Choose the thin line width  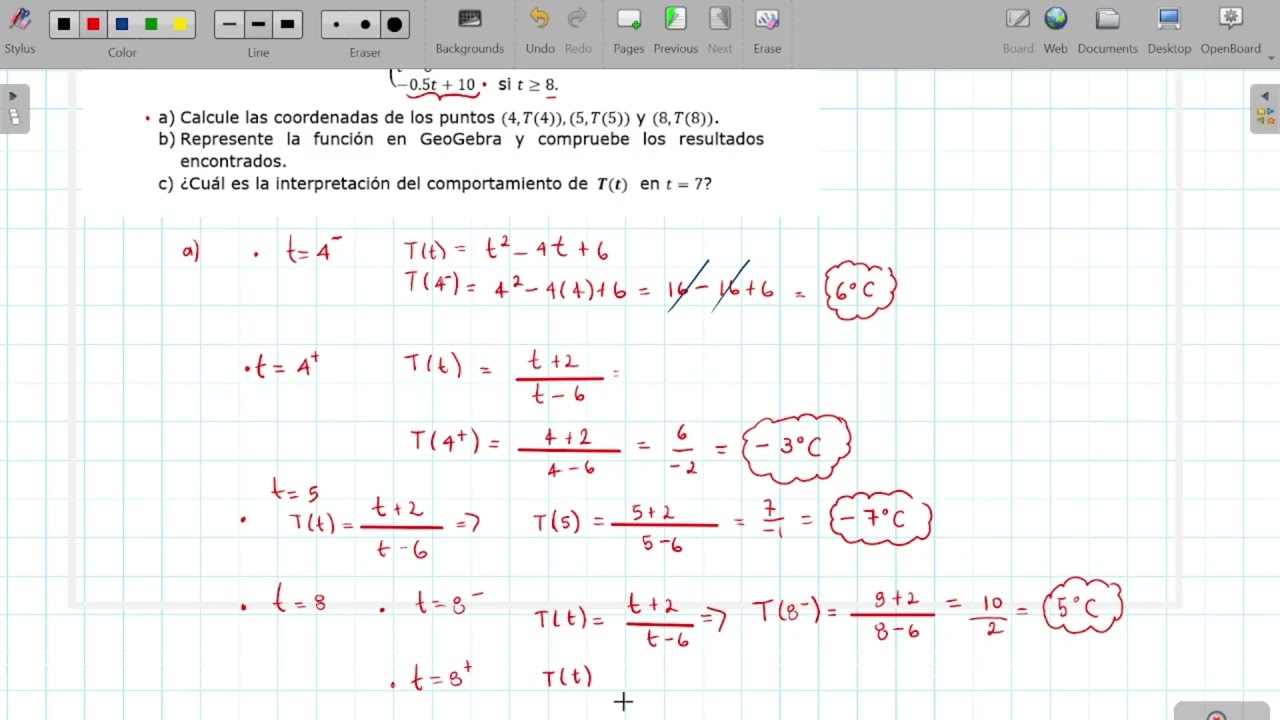pos(230,25)
